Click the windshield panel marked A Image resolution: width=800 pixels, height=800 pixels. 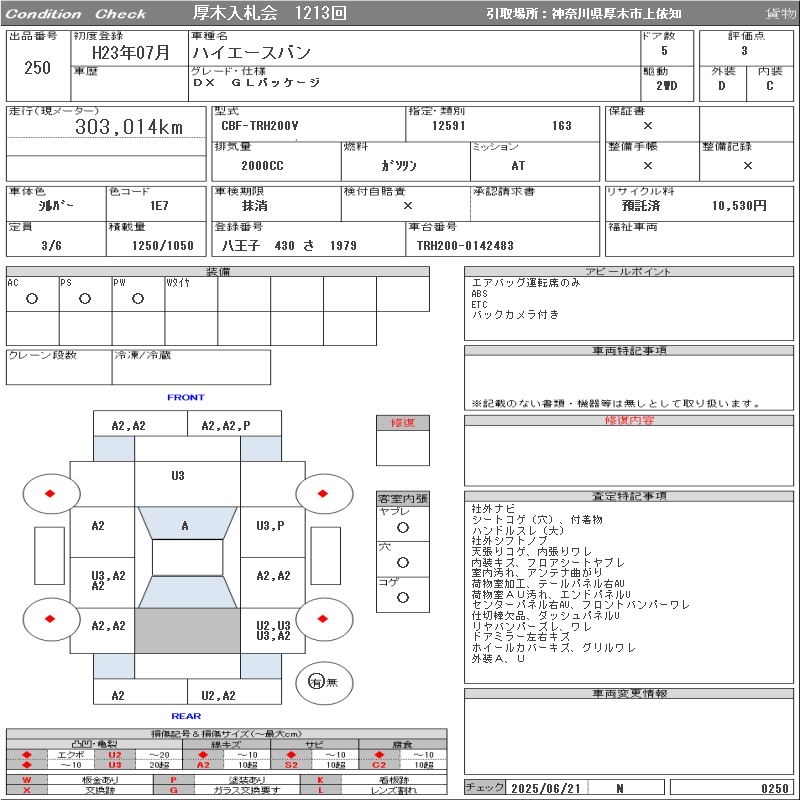coord(187,523)
